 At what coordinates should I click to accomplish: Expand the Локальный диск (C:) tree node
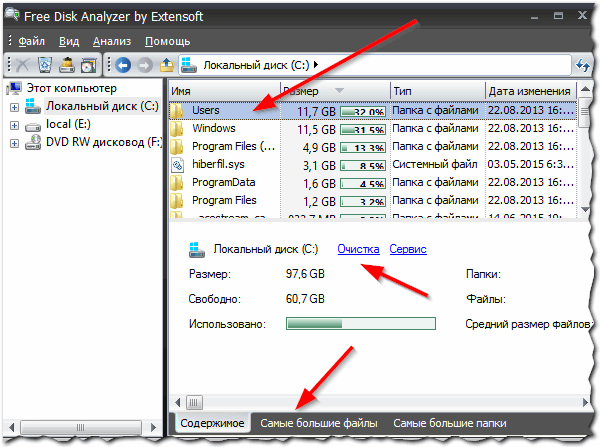click(x=14, y=108)
